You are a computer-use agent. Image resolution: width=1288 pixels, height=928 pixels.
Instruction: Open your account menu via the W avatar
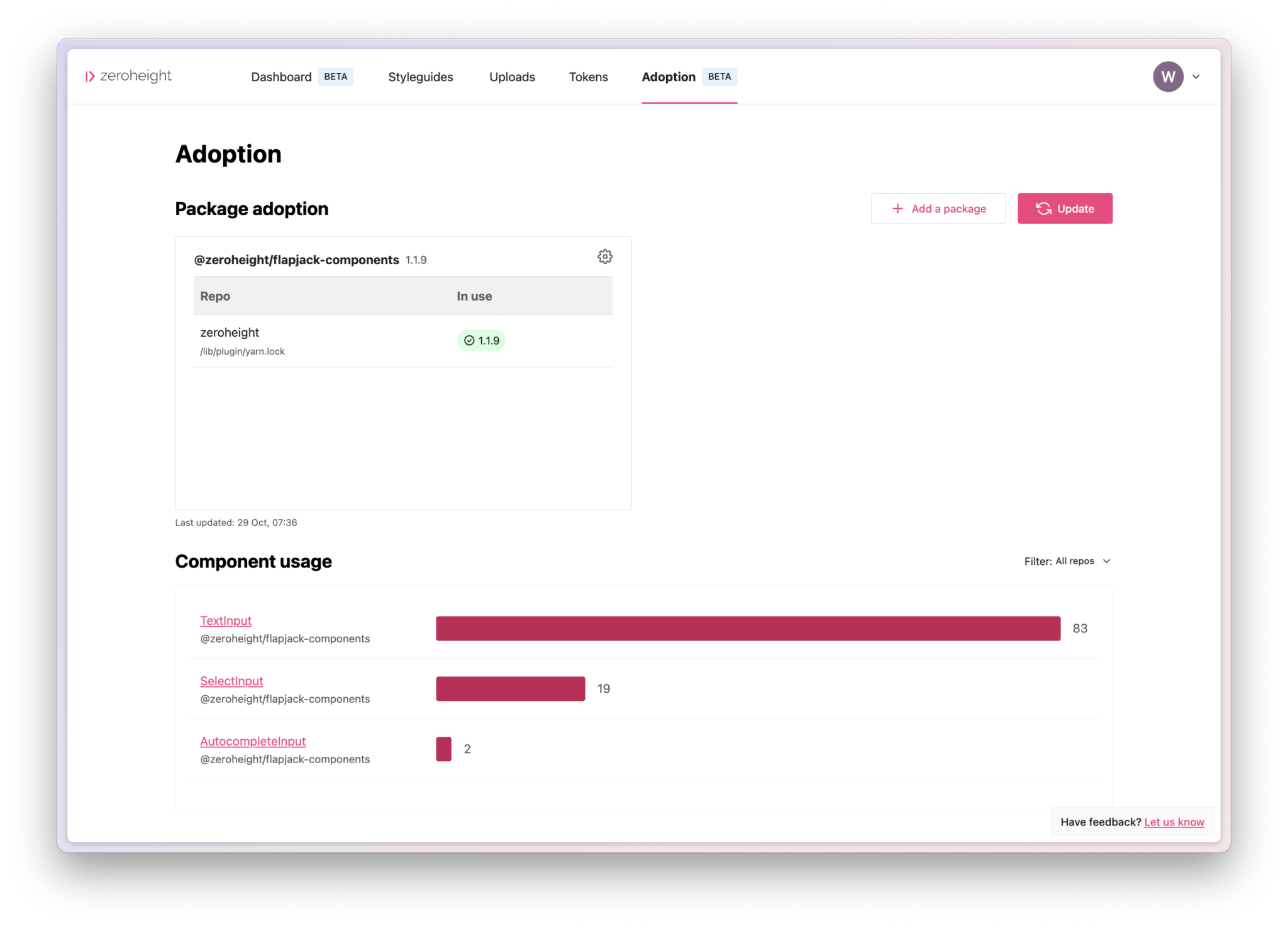[1168, 76]
